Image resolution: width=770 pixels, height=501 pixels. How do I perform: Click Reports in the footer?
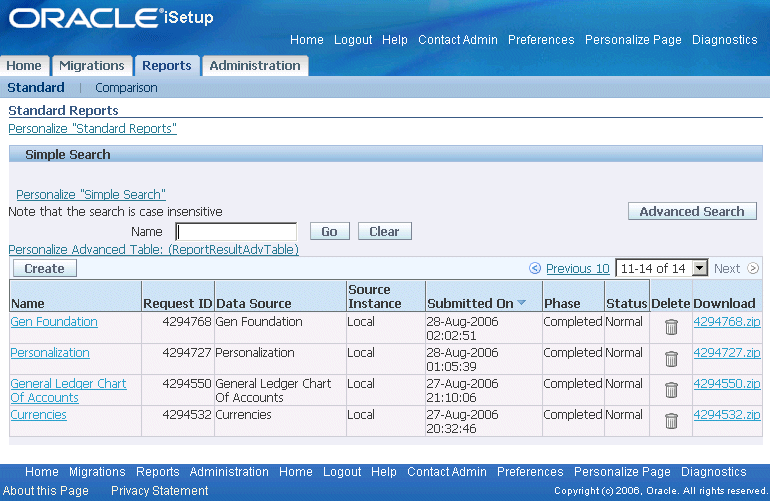[158, 472]
